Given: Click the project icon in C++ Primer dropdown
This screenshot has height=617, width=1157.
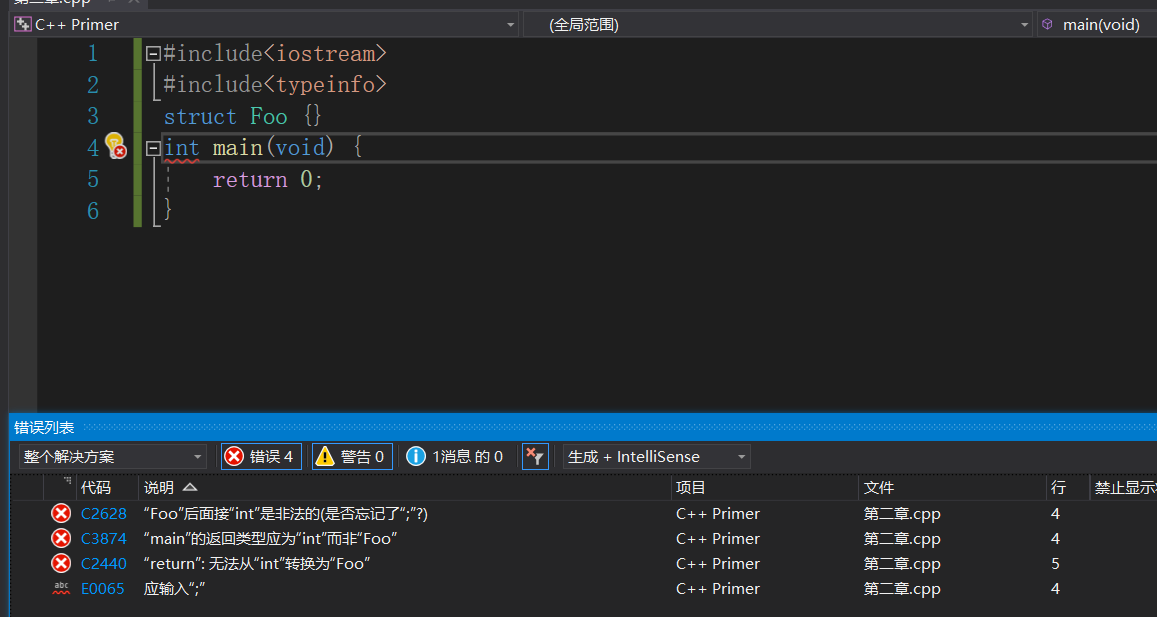Looking at the screenshot, I should tap(22, 24).
